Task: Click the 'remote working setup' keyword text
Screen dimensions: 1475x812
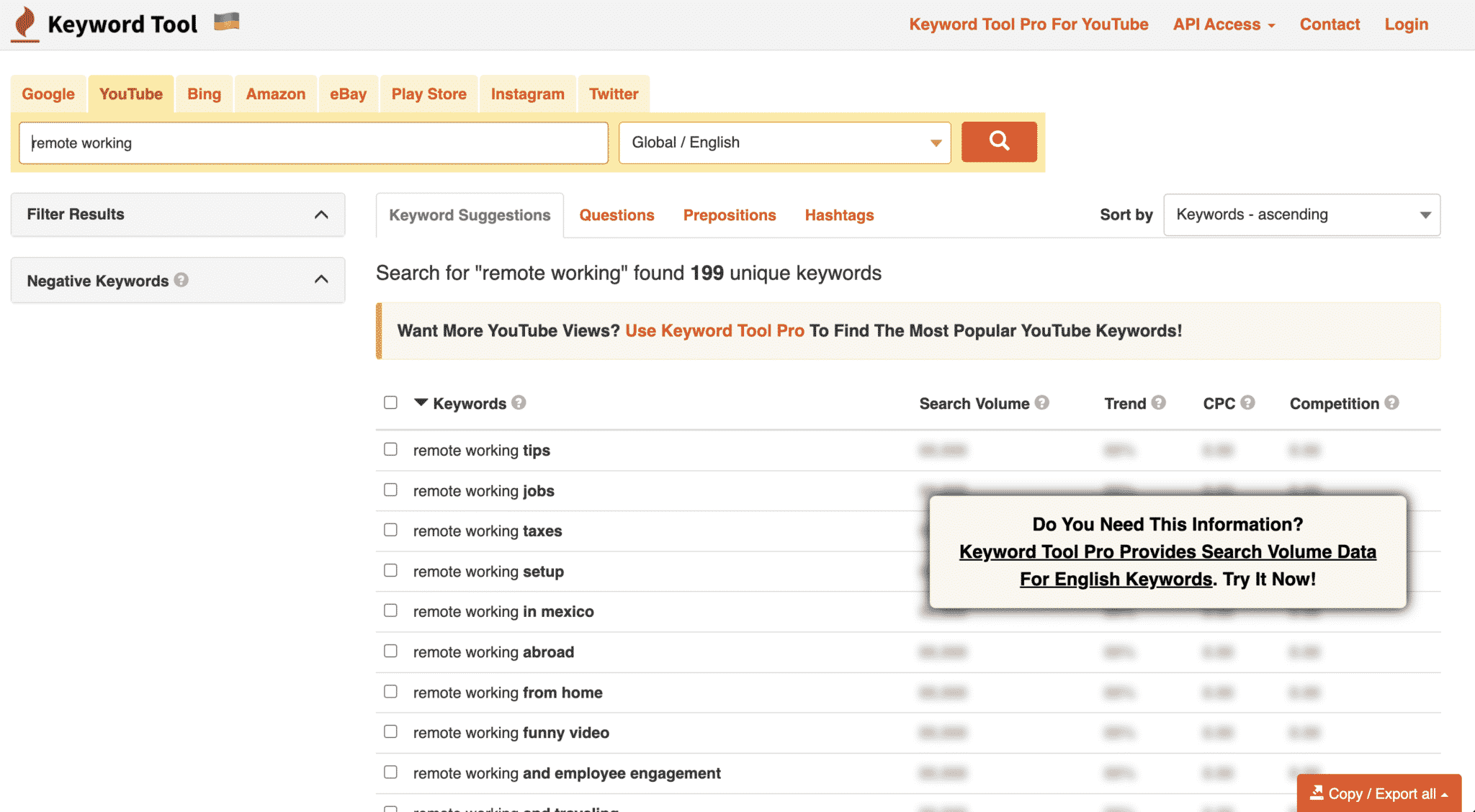Action: tap(488, 572)
